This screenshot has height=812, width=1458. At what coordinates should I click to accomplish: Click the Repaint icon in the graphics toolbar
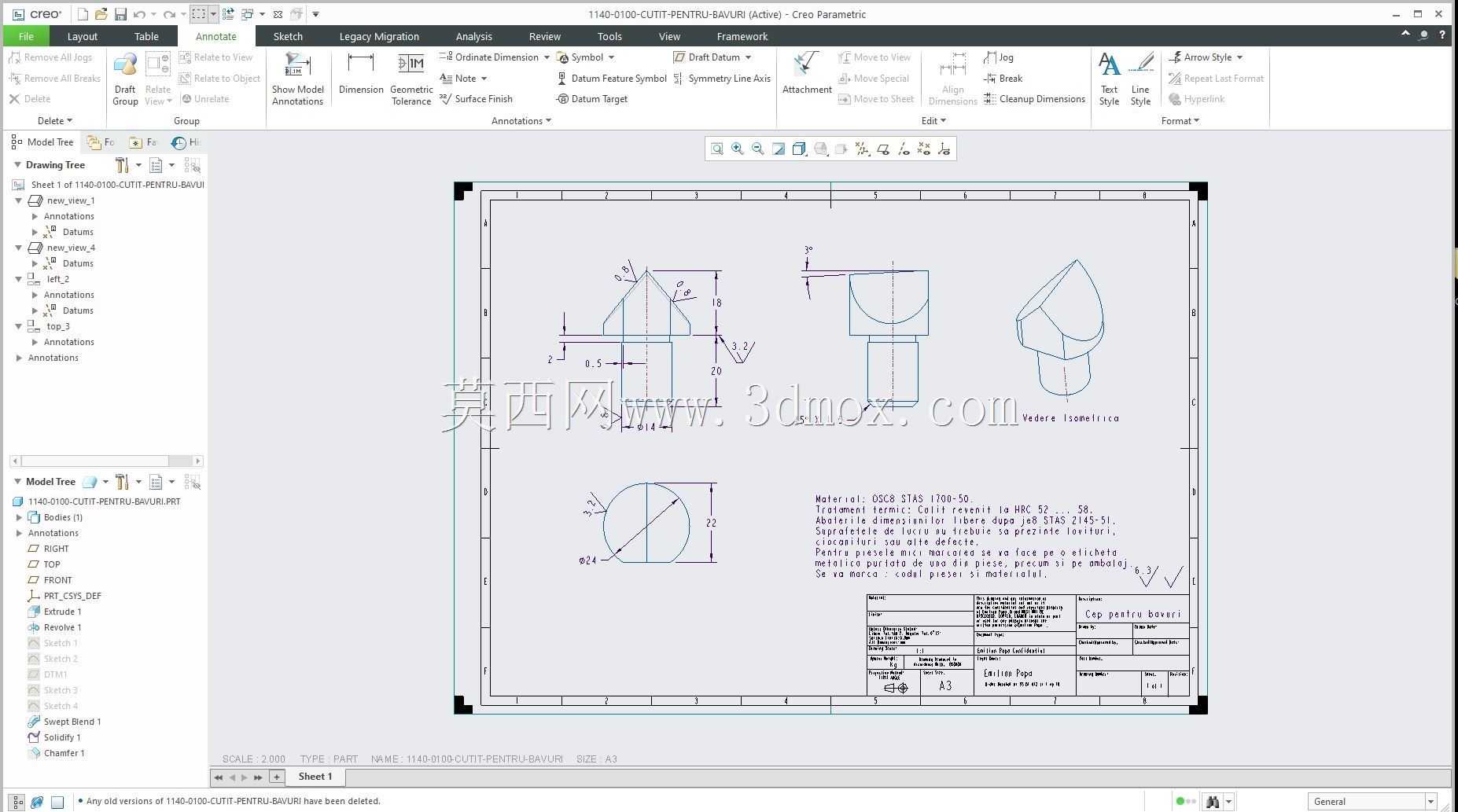[x=779, y=149]
